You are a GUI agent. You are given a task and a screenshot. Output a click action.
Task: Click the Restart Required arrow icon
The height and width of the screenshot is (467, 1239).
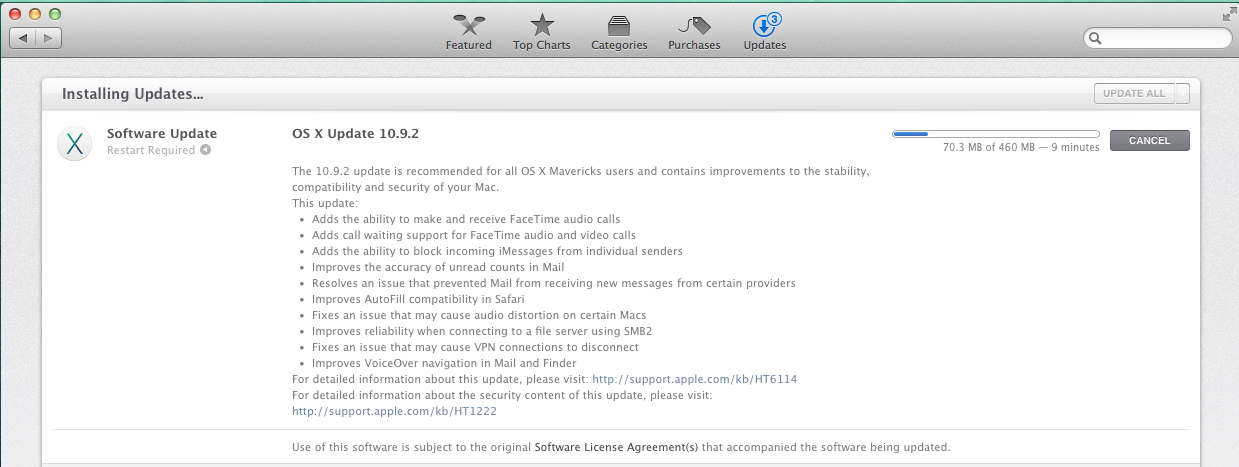click(205, 150)
